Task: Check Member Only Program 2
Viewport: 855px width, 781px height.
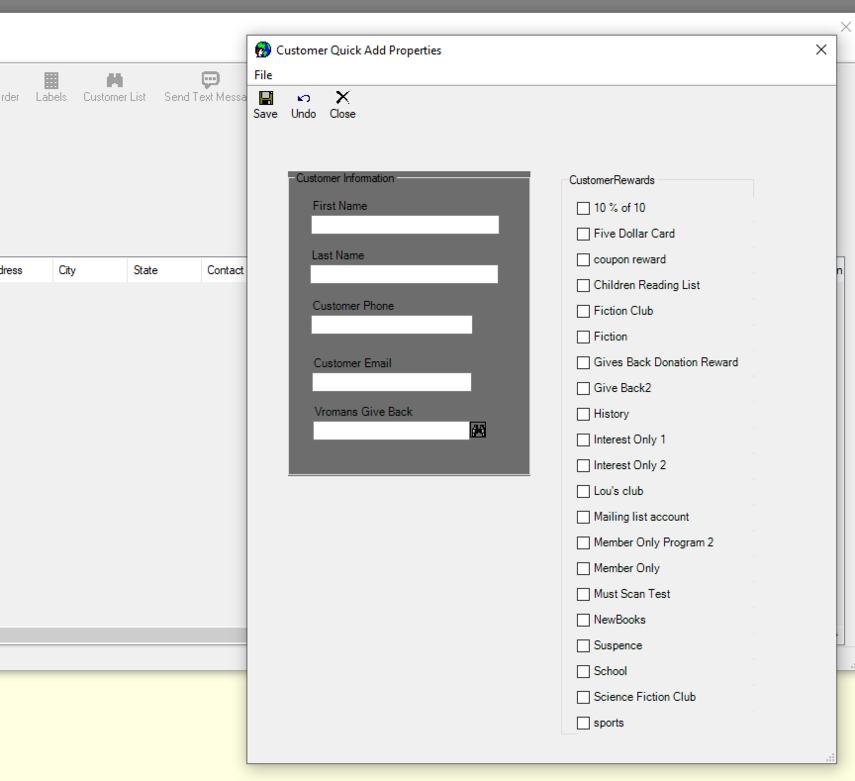Action: tap(583, 543)
